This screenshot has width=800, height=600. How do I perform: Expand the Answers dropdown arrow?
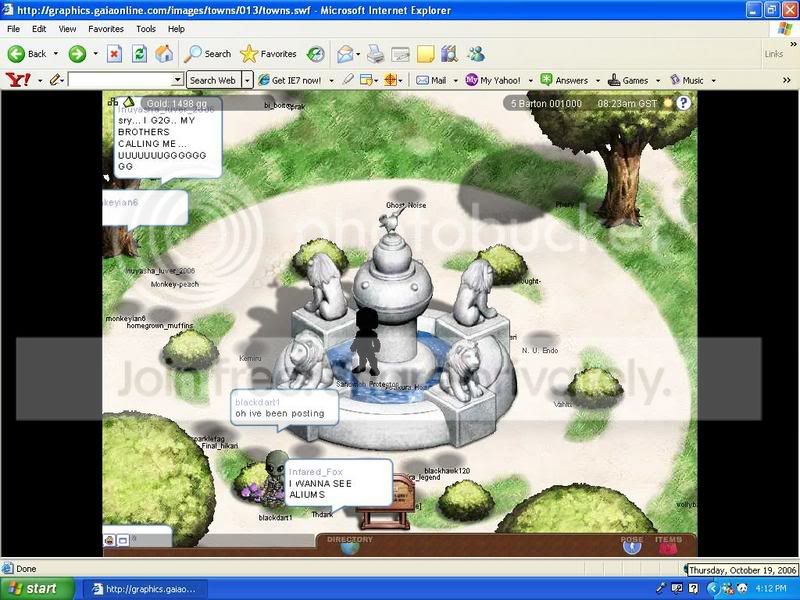pos(598,81)
